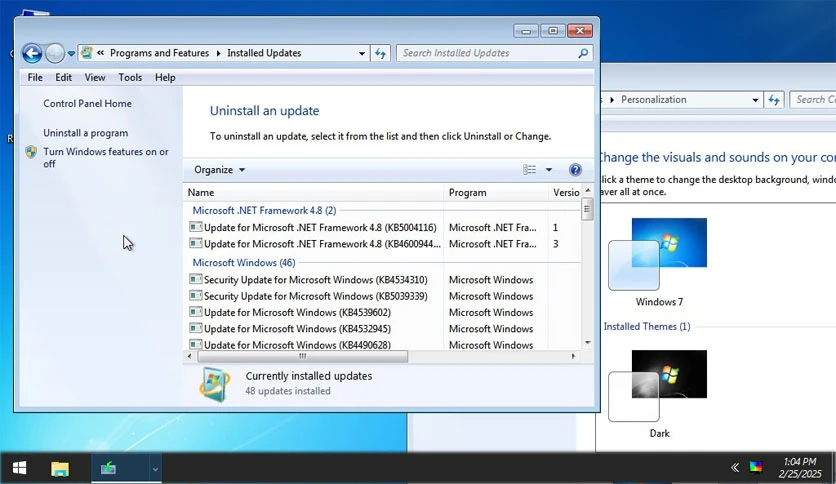Screen dimensions: 836x484
Task: Open the Help menu
Action: pyautogui.click(x=165, y=77)
